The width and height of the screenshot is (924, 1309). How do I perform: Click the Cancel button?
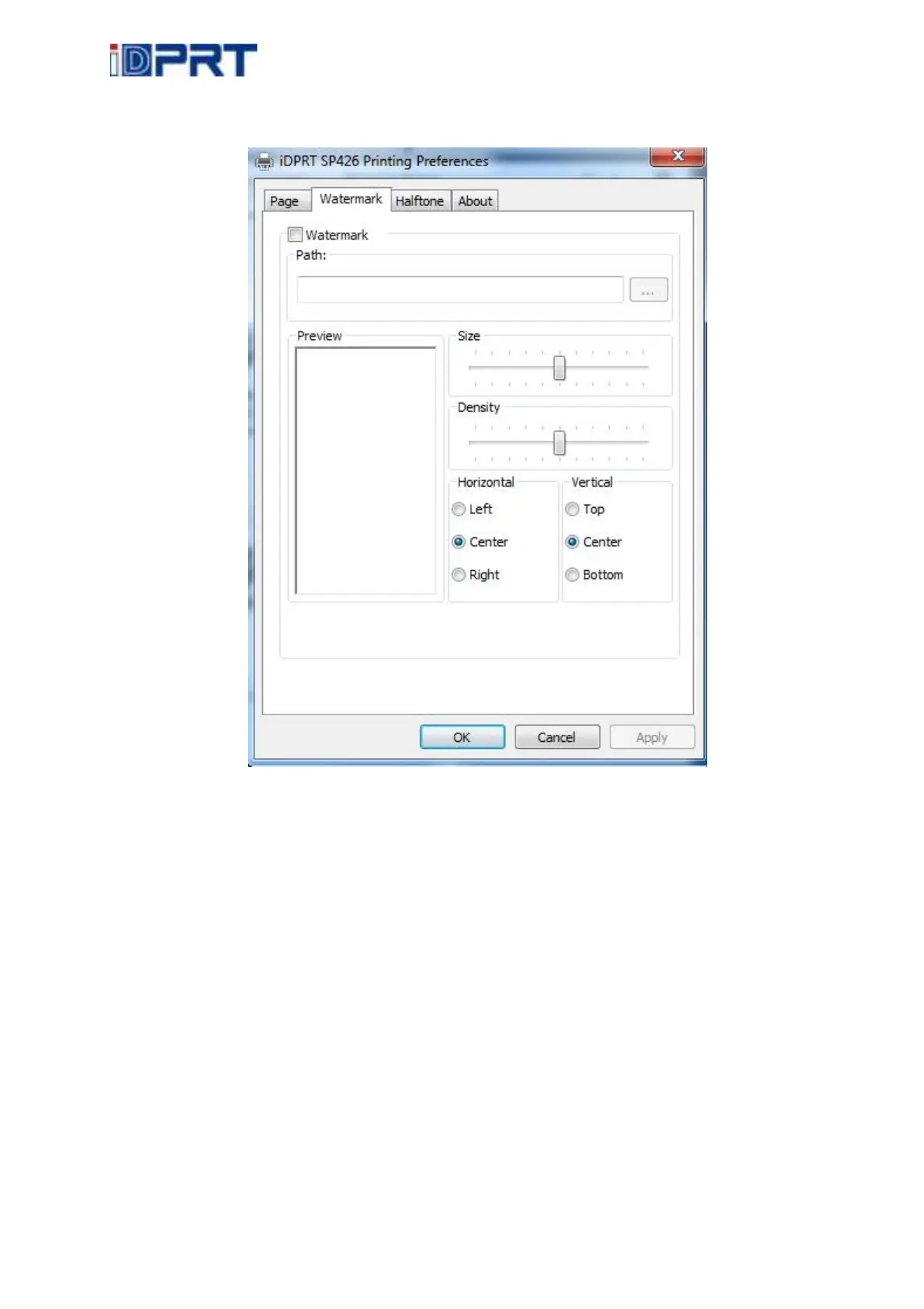[557, 737]
